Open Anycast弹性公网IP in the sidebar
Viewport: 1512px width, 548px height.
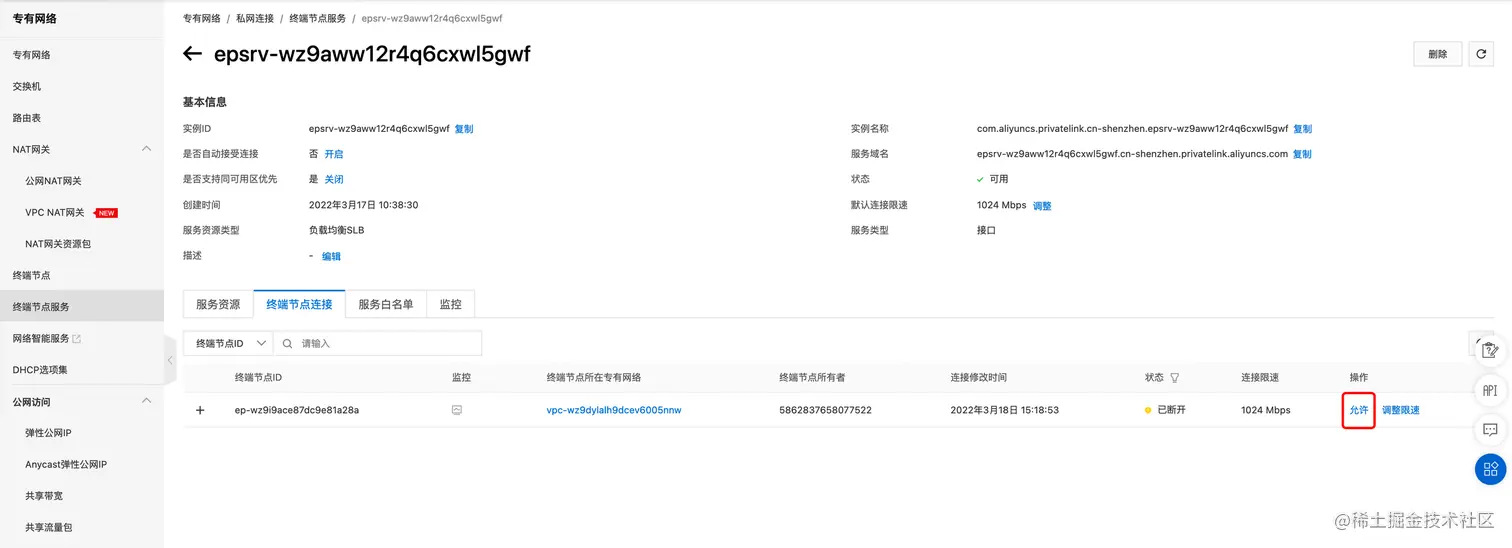(x=66, y=464)
